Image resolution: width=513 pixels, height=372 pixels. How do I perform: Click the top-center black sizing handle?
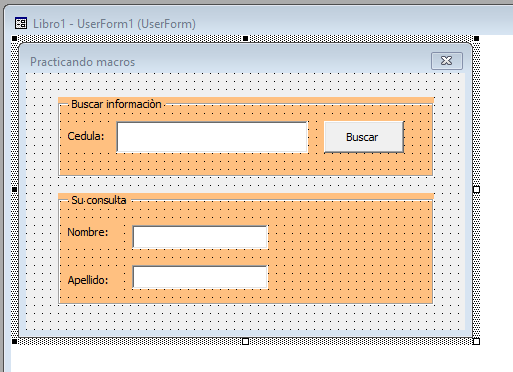click(x=246, y=39)
